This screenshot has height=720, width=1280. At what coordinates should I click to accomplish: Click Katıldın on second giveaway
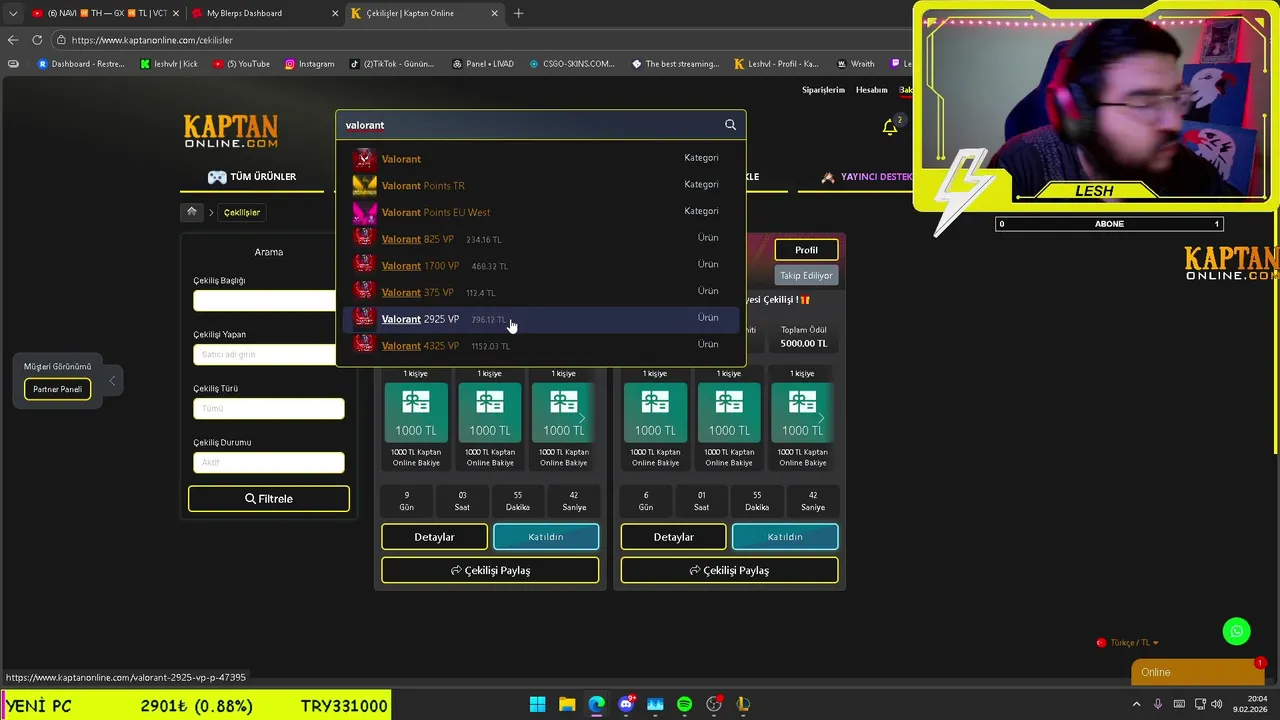click(785, 537)
